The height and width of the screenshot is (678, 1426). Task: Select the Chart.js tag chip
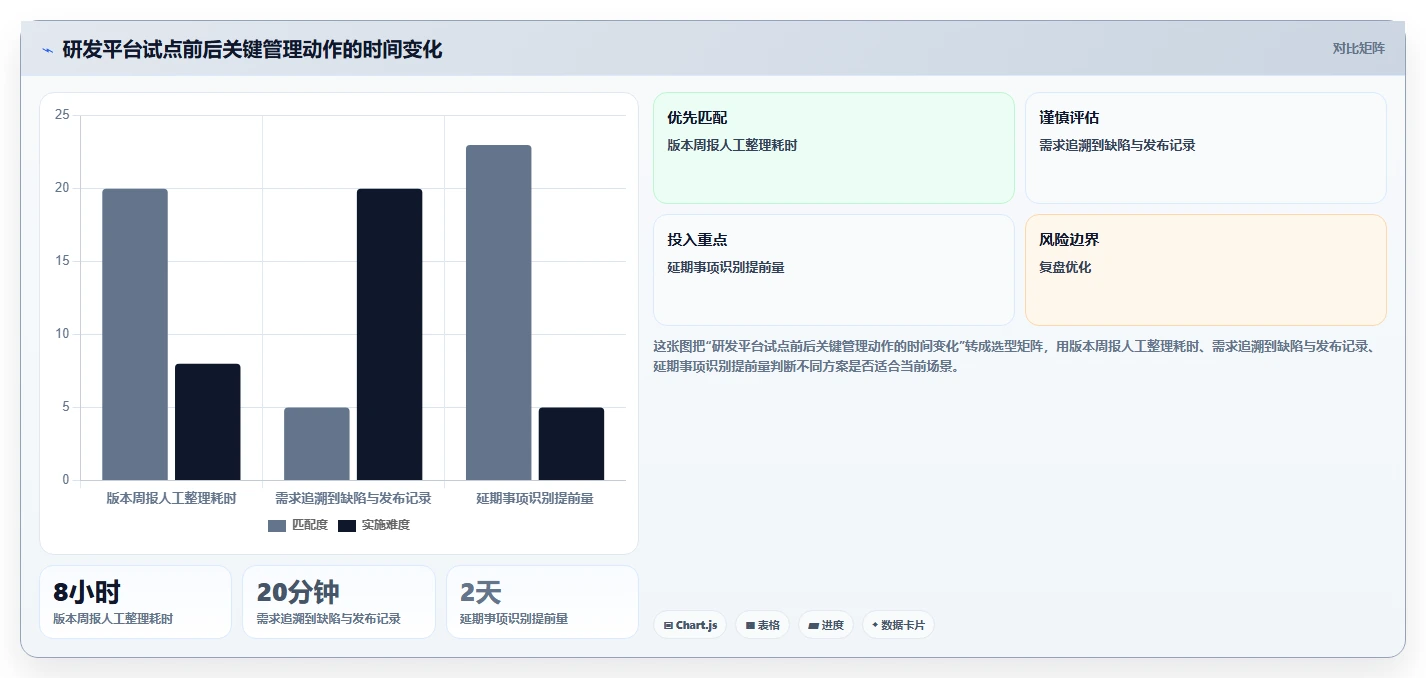pyautogui.click(x=690, y=625)
